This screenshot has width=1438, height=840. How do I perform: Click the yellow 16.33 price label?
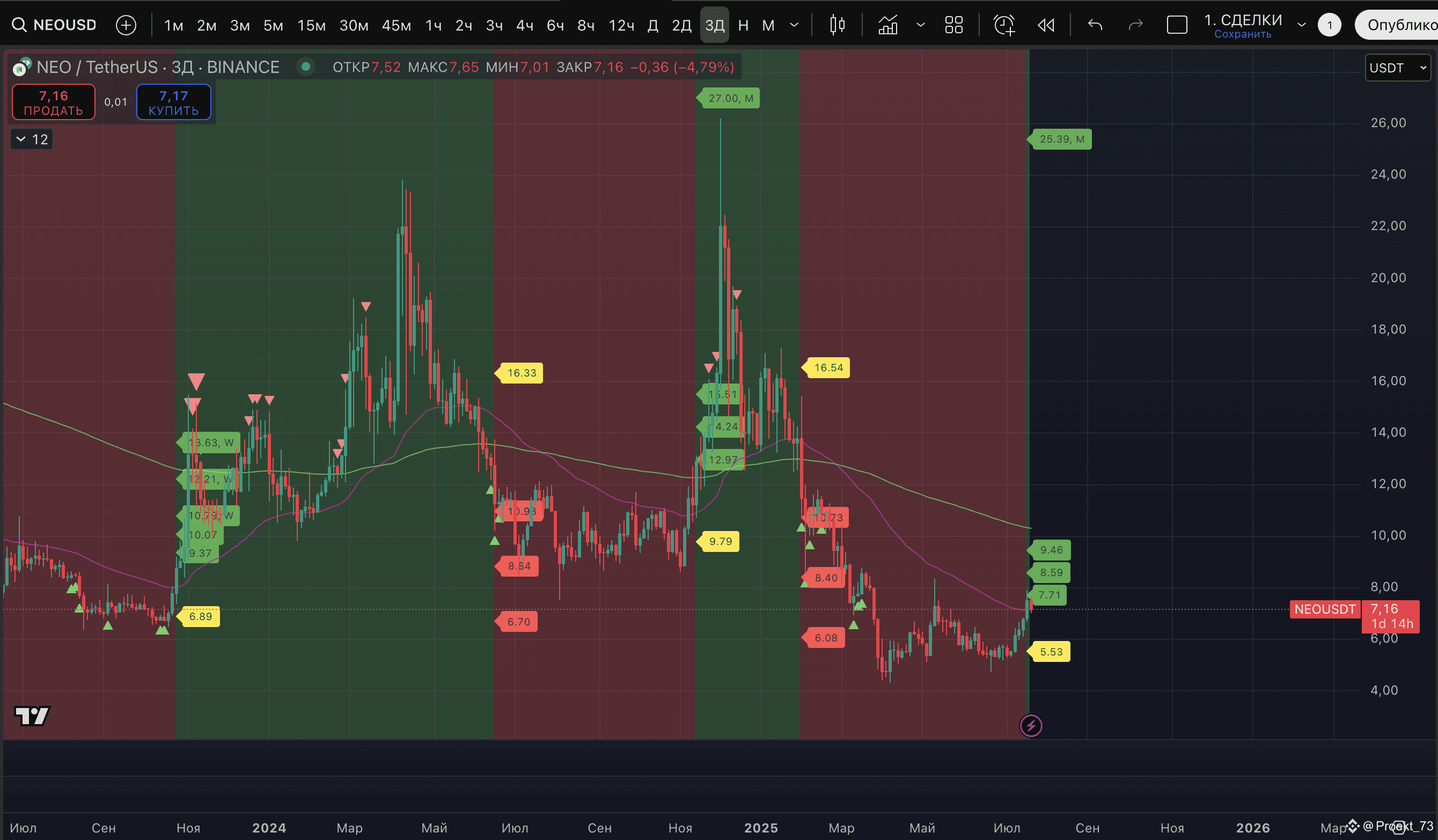point(519,373)
